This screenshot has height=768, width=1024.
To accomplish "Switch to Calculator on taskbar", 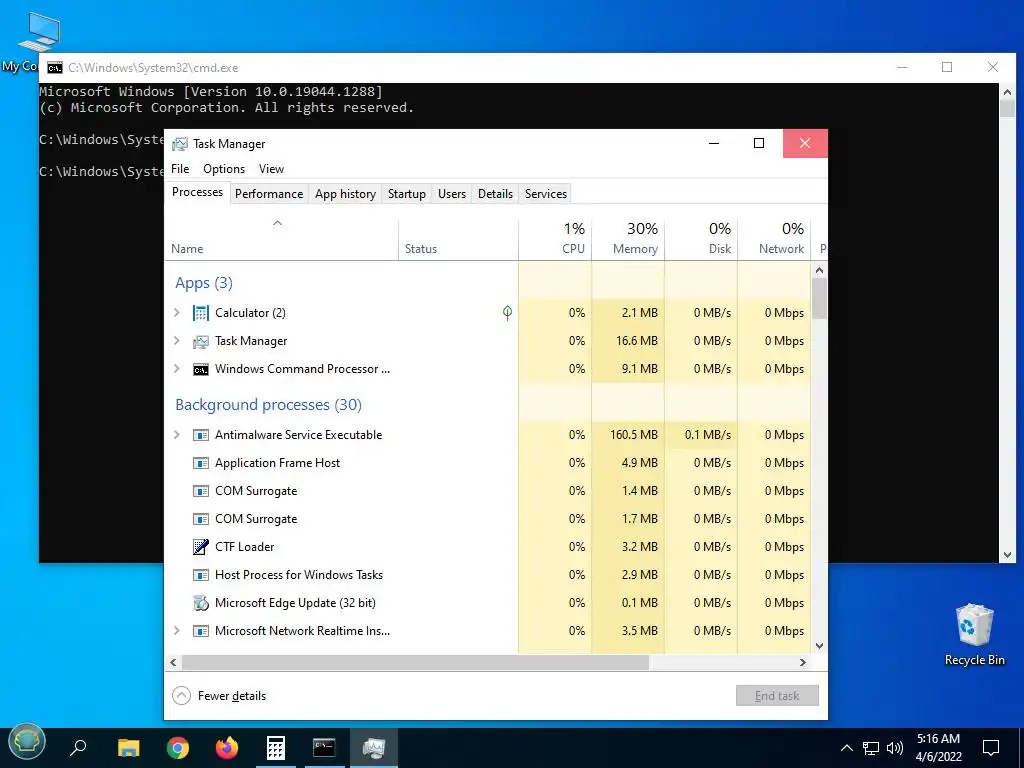I will 276,748.
